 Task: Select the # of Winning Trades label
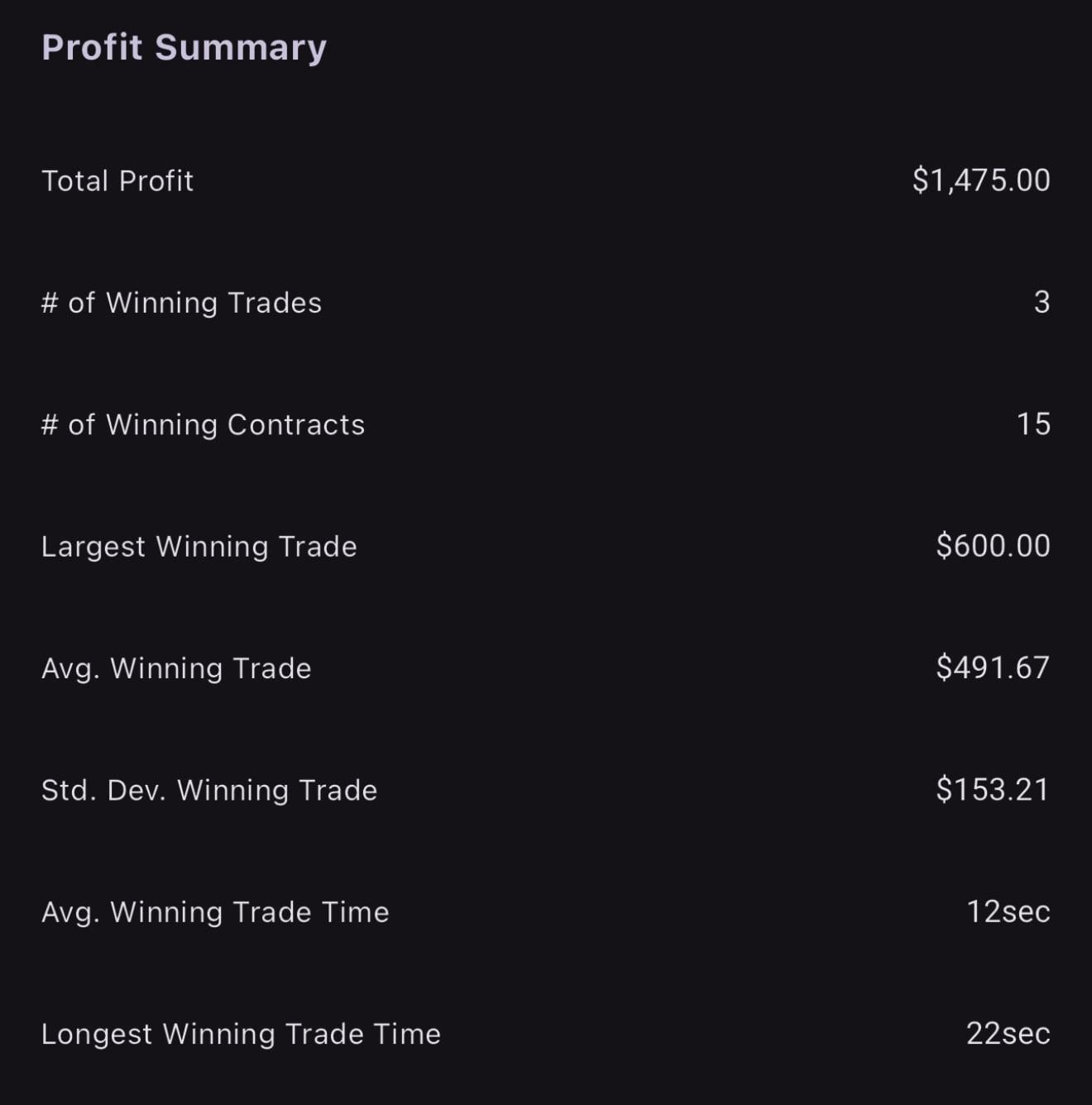pyautogui.click(x=181, y=303)
